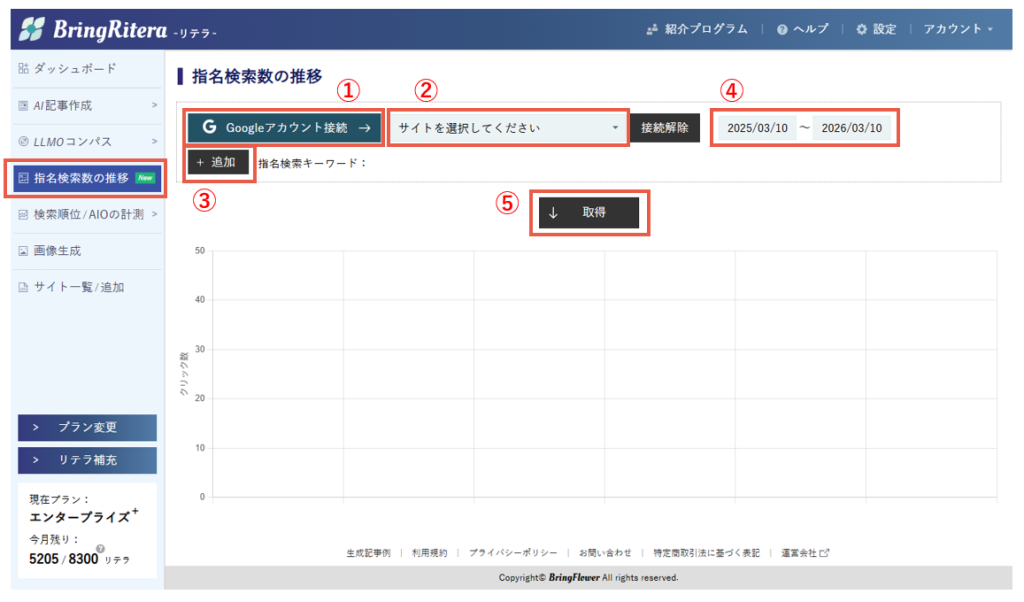Click the start date field 2025/03/10
1024x602 pixels.
click(757, 128)
